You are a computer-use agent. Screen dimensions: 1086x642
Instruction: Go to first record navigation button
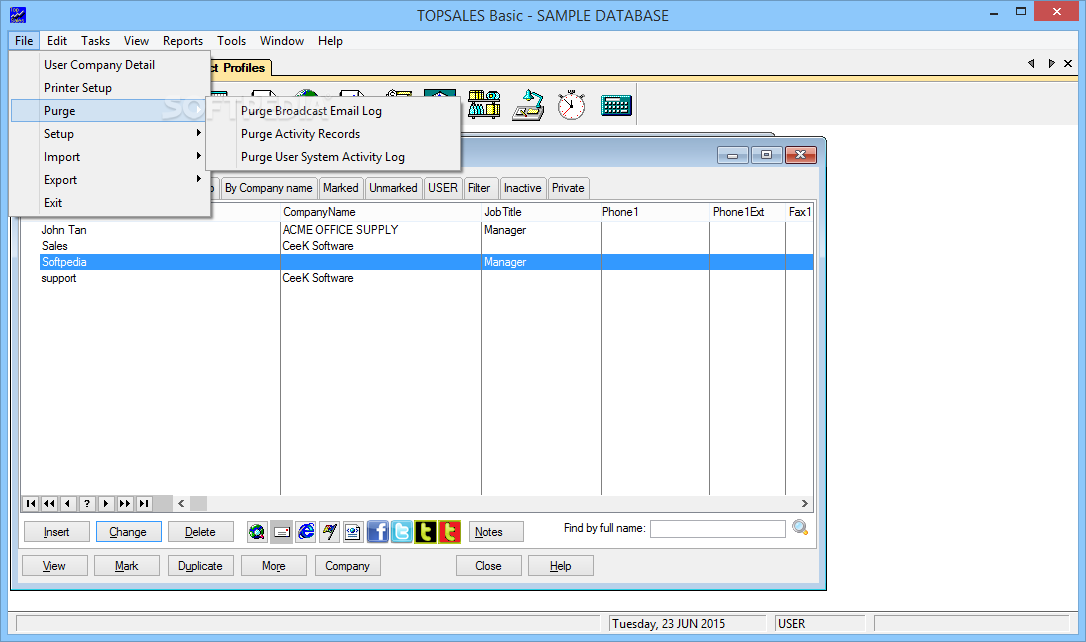tap(30, 503)
